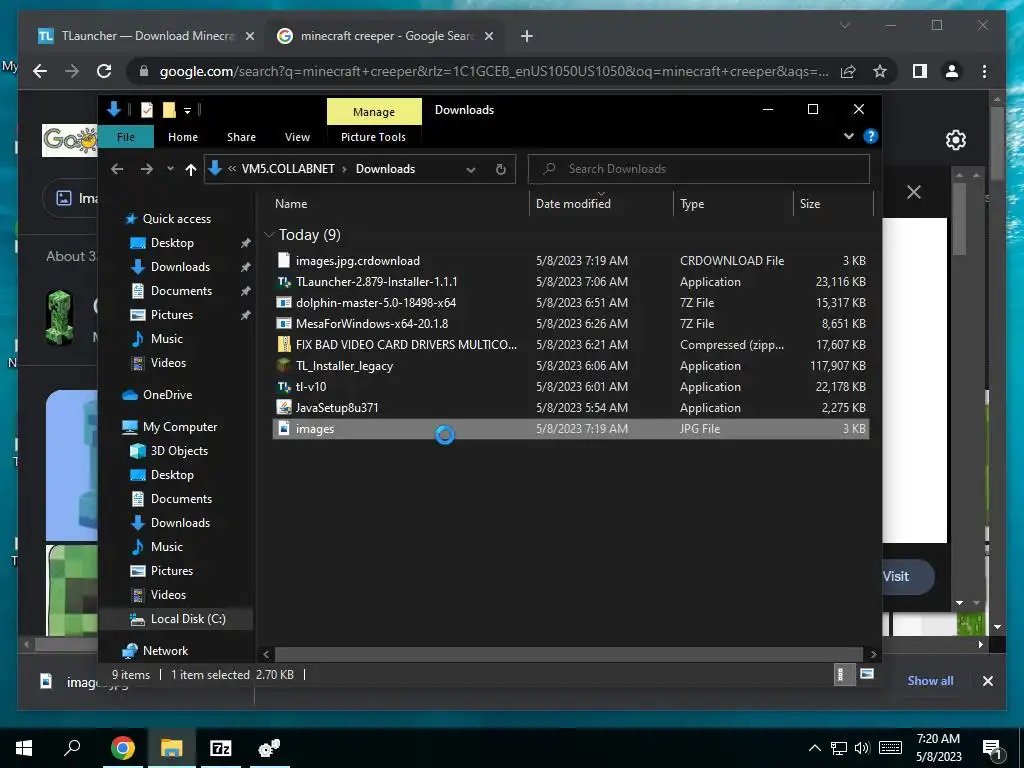Image resolution: width=1024 pixels, height=768 pixels.
Task: Switch to large thumbnails view icon
Action: [x=867, y=675]
